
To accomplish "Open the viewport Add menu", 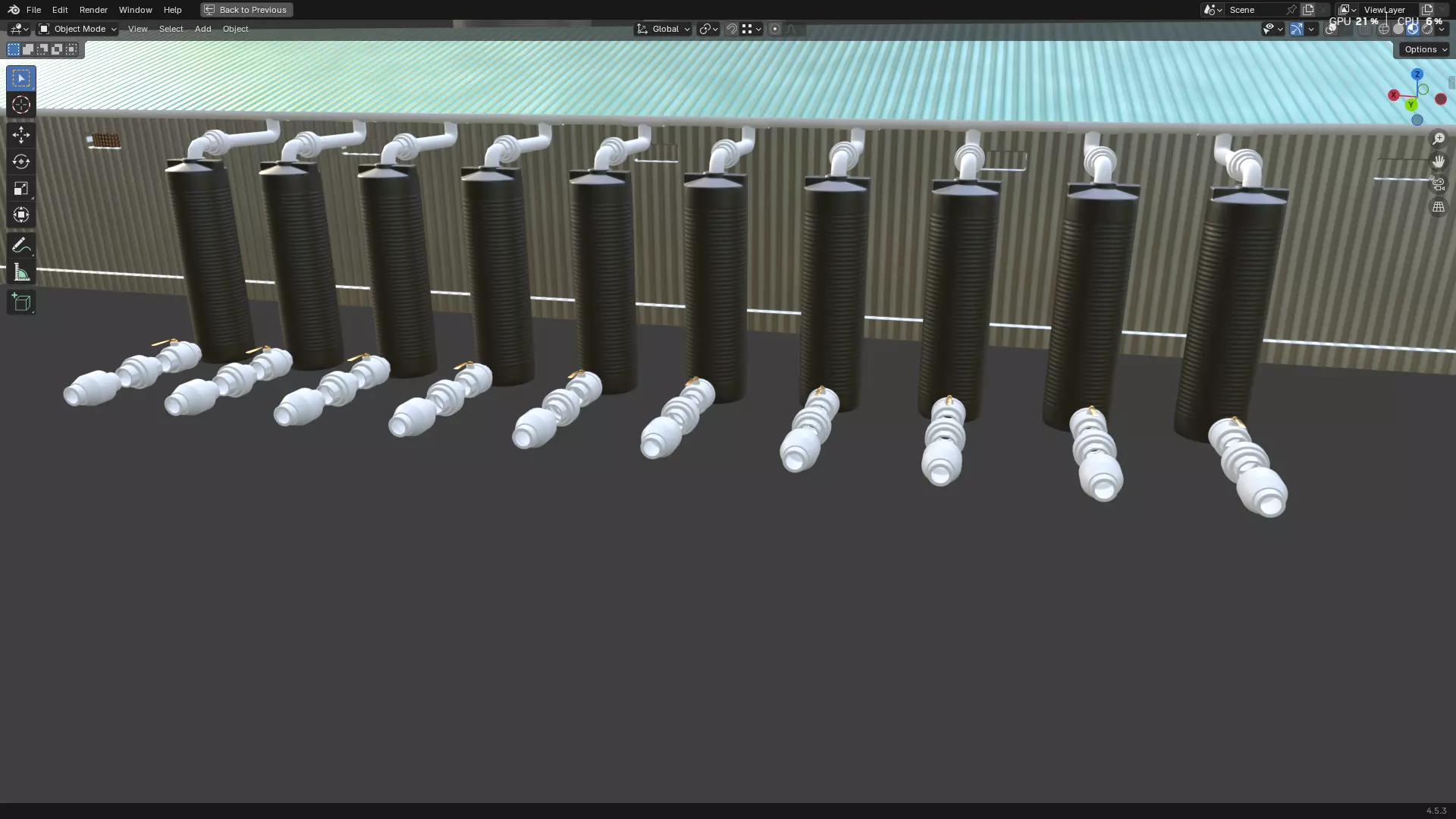I will [202, 29].
